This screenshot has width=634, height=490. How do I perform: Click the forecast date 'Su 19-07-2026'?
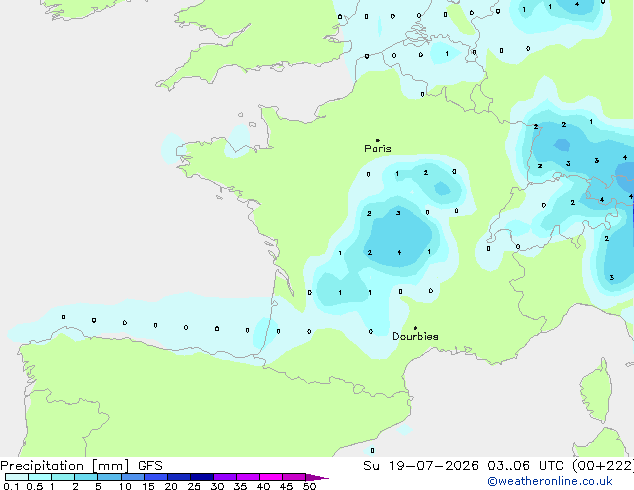pyautogui.click(x=421, y=466)
